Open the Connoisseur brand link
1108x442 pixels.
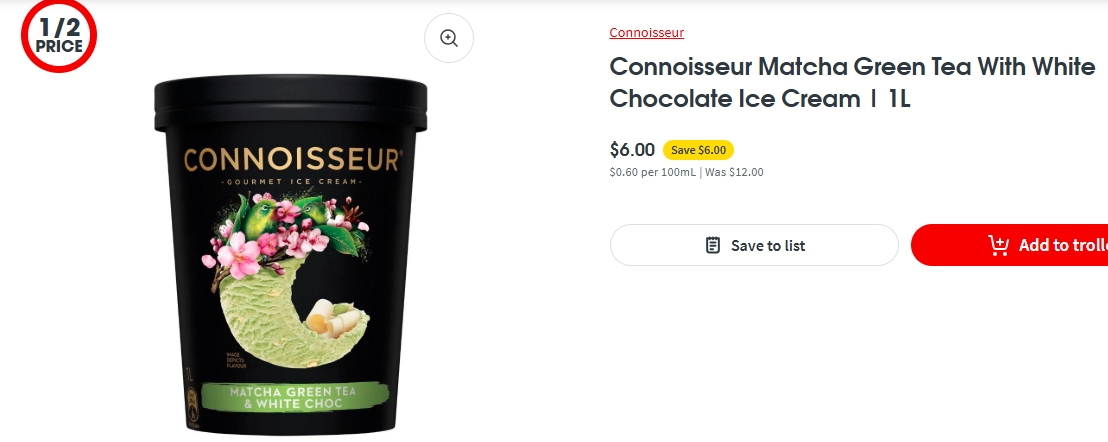(647, 32)
